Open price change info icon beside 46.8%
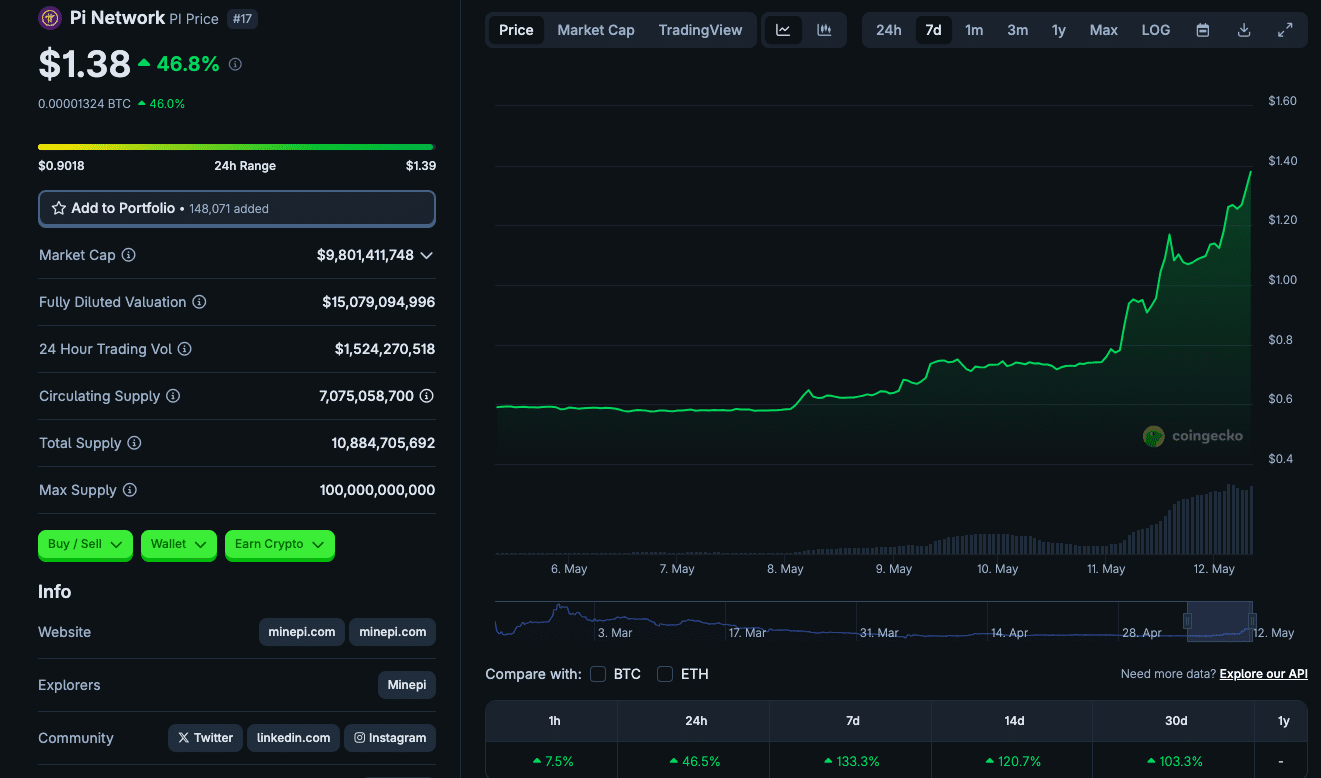Image resolution: width=1321 pixels, height=778 pixels. coord(235,64)
